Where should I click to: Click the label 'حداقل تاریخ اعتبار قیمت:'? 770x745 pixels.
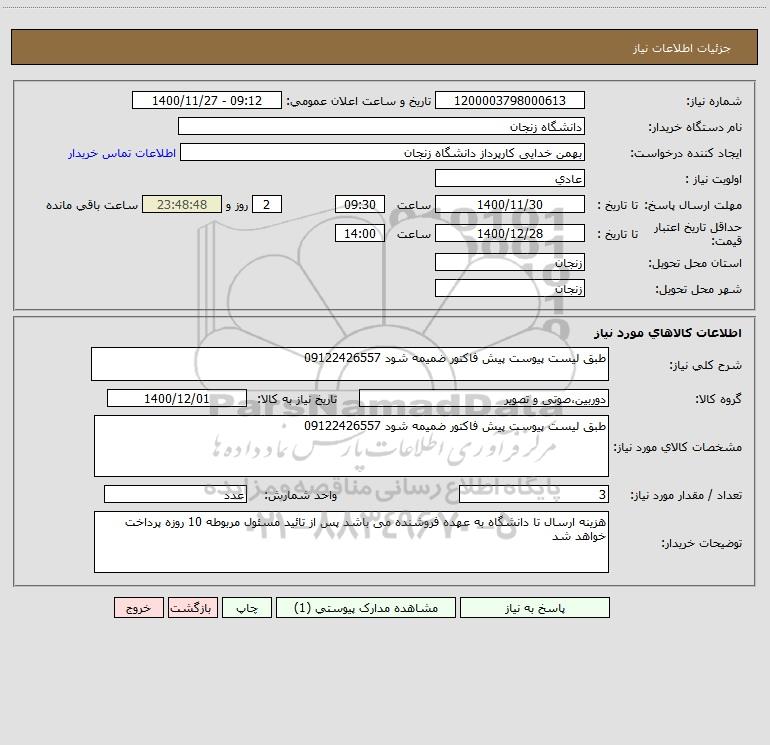point(698,234)
